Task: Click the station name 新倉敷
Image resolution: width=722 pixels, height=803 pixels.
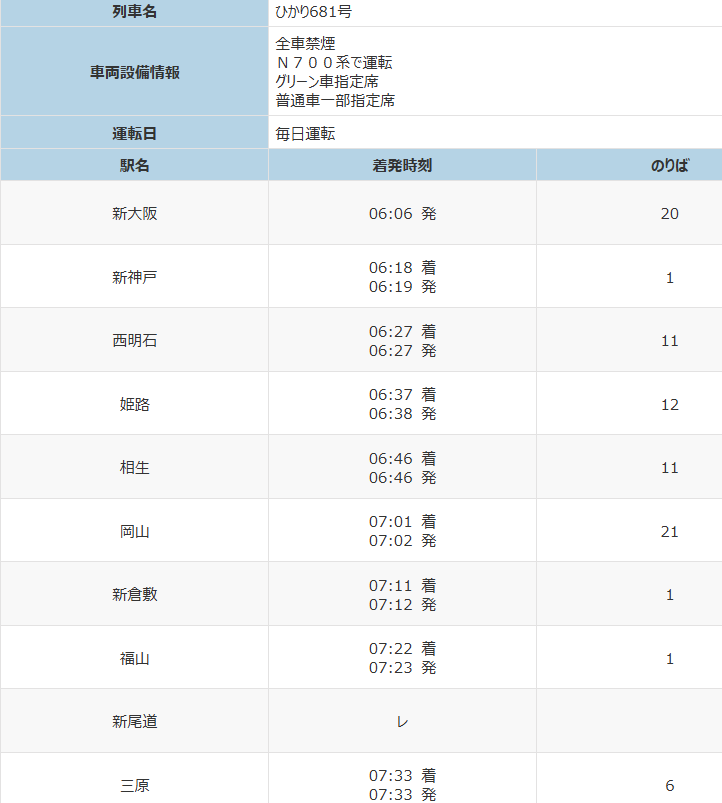Action: click(x=135, y=595)
